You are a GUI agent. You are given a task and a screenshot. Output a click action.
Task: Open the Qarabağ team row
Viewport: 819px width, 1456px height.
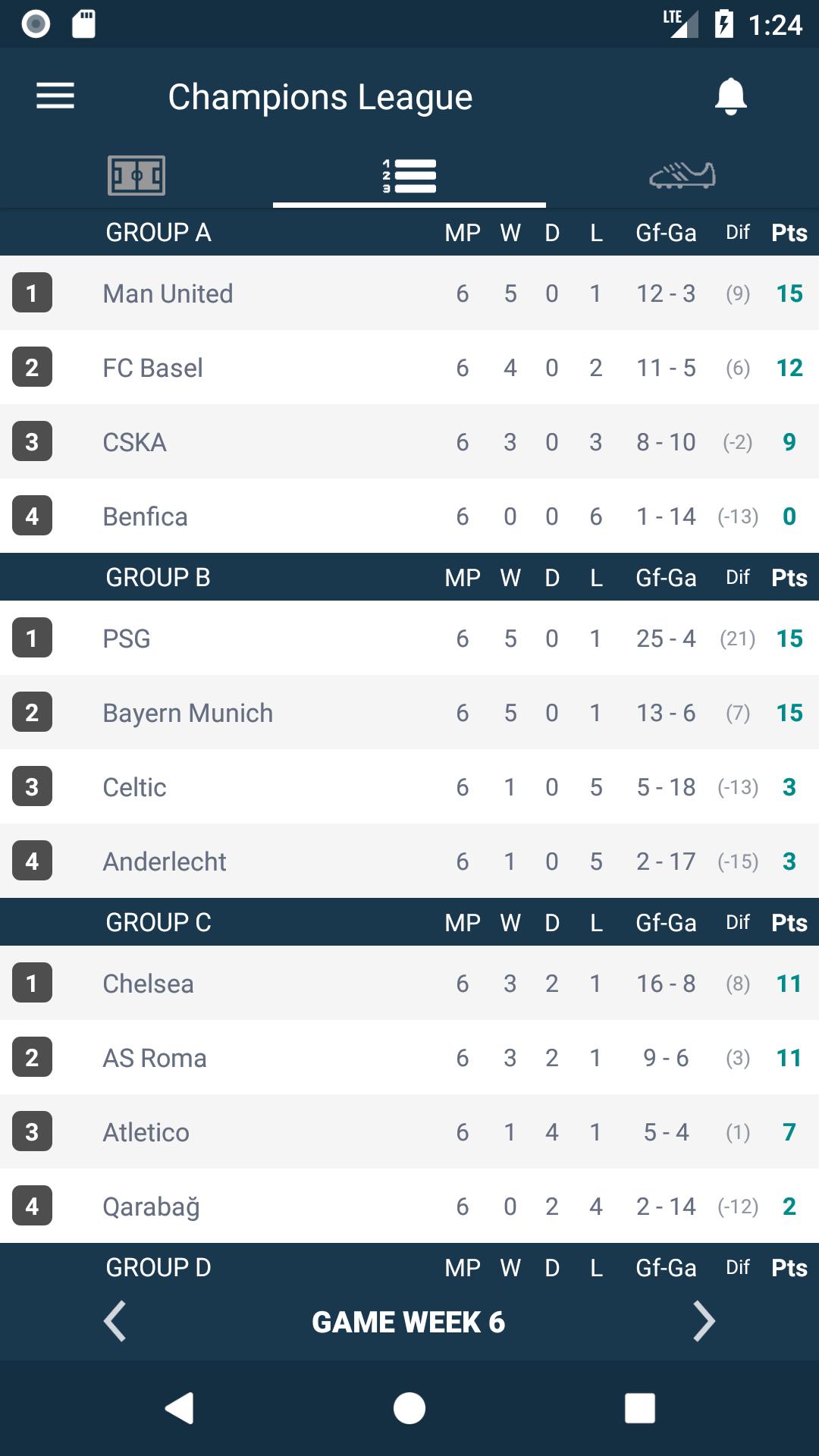point(409,1206)
